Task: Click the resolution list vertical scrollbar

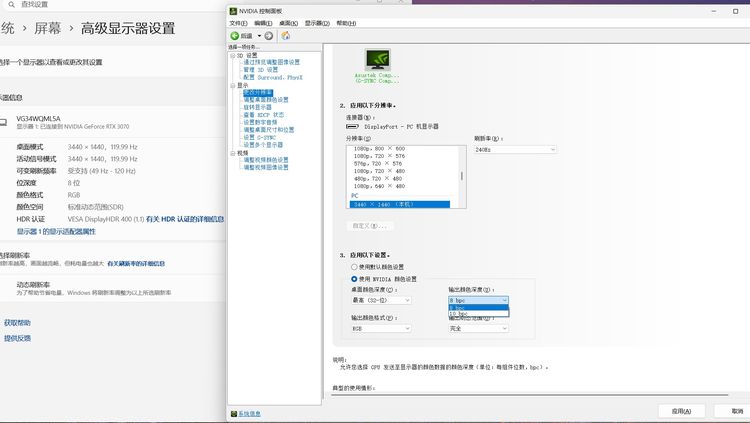Action: [x=462, y=177]
